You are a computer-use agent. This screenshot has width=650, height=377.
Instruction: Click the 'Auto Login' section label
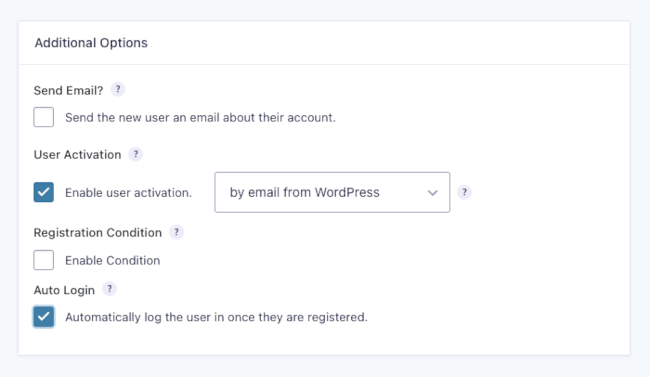pos(64,290)
